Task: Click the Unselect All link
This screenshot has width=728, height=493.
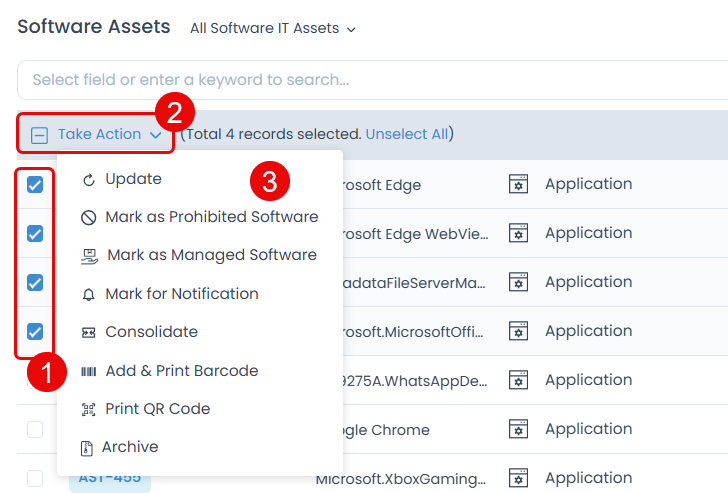Action: [x=406, y=134]
